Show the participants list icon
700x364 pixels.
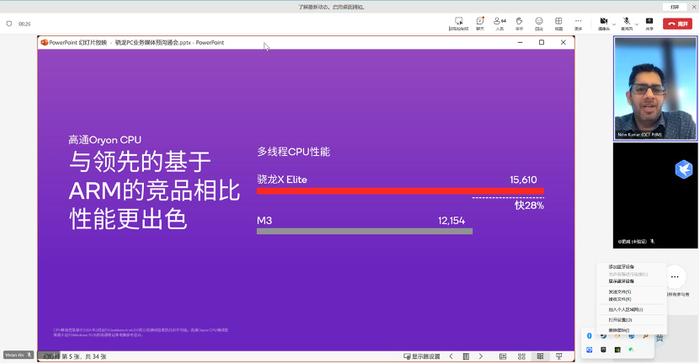(x=500, y=23)
